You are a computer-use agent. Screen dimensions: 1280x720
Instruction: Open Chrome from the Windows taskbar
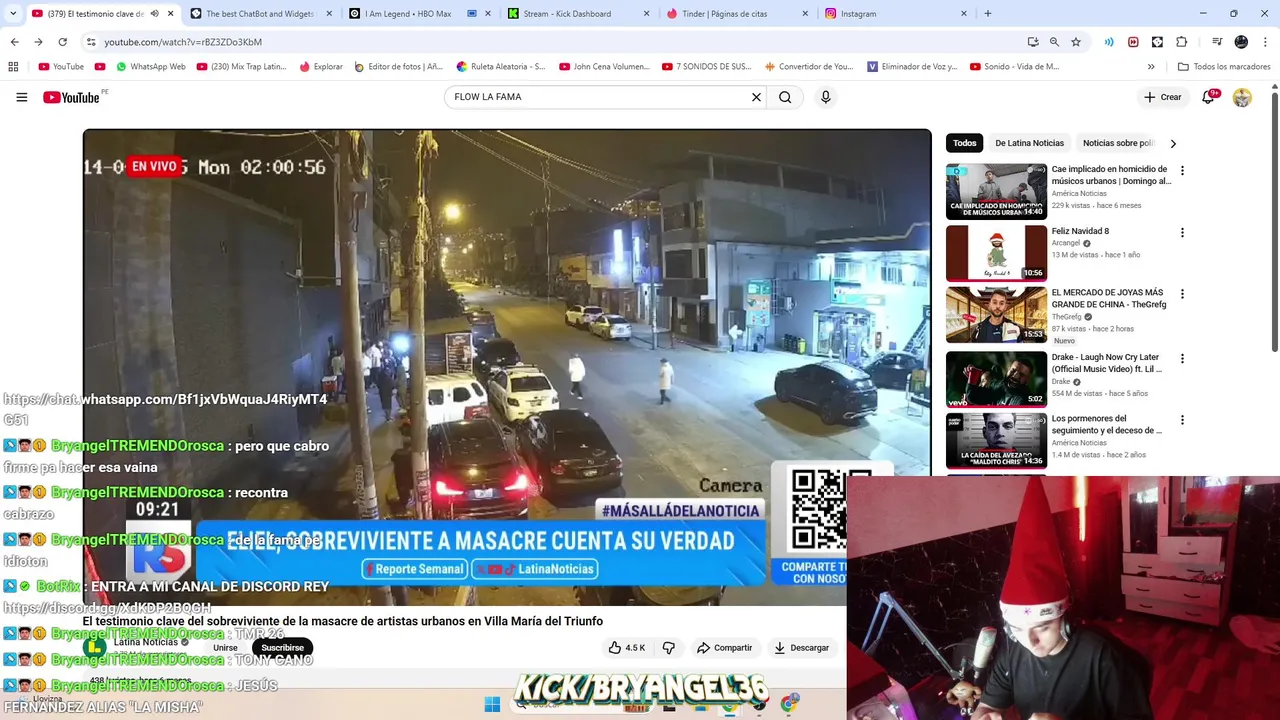pyautogui.click(x=789, y=704)
